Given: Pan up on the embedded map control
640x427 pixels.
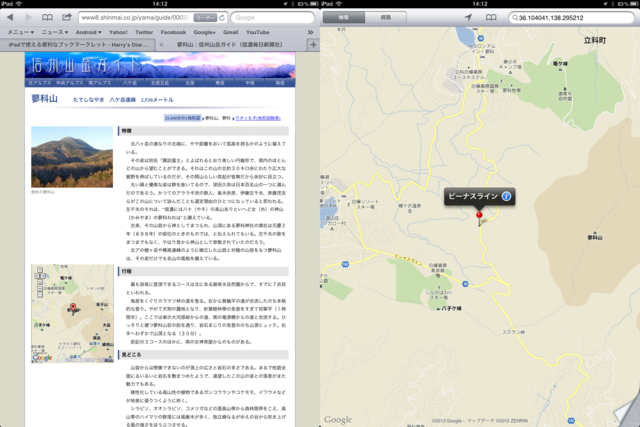Looking at the screenshot, I should (40, 270).
